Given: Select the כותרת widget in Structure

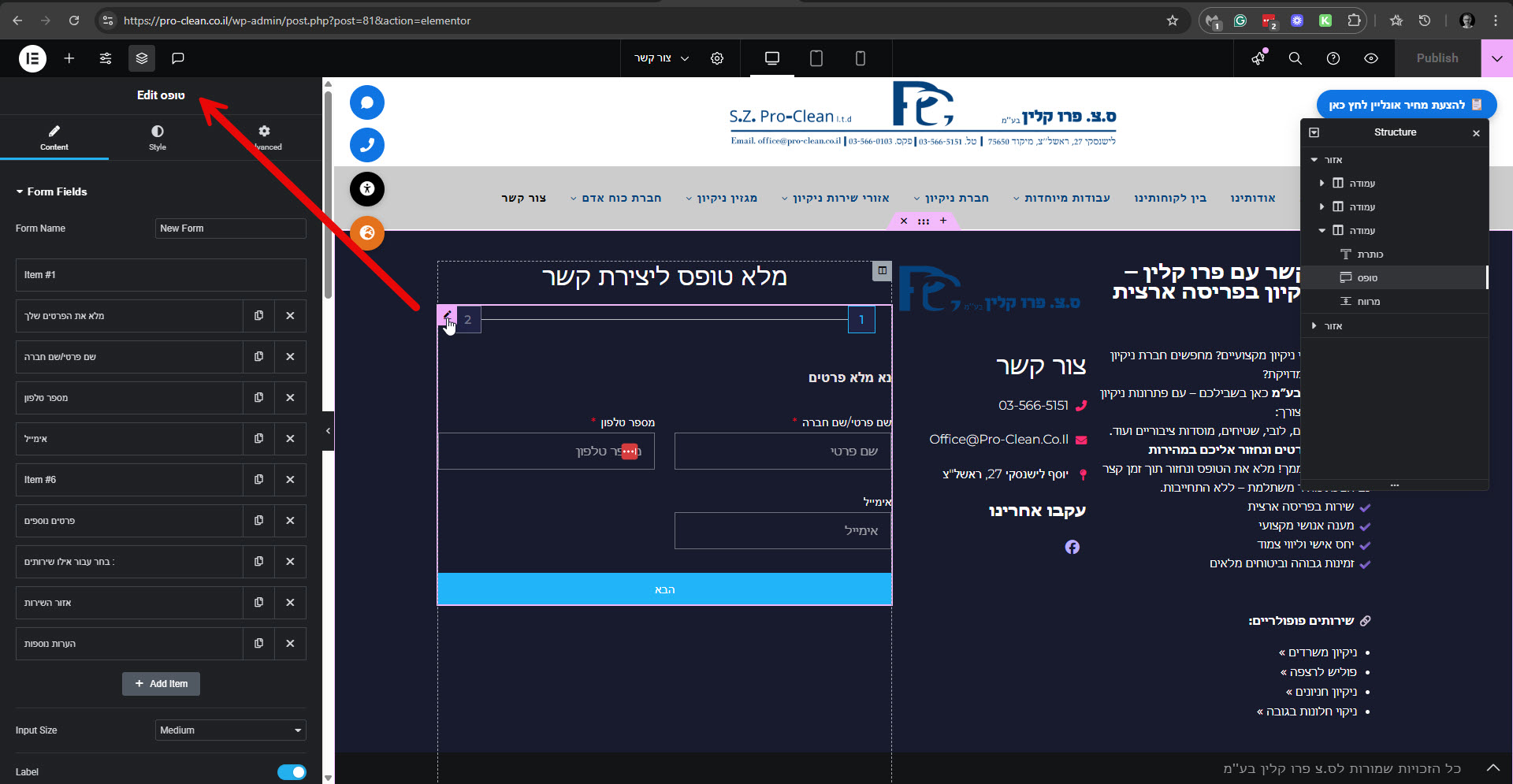Looking at the screenshot, I should pos(1395,255).
